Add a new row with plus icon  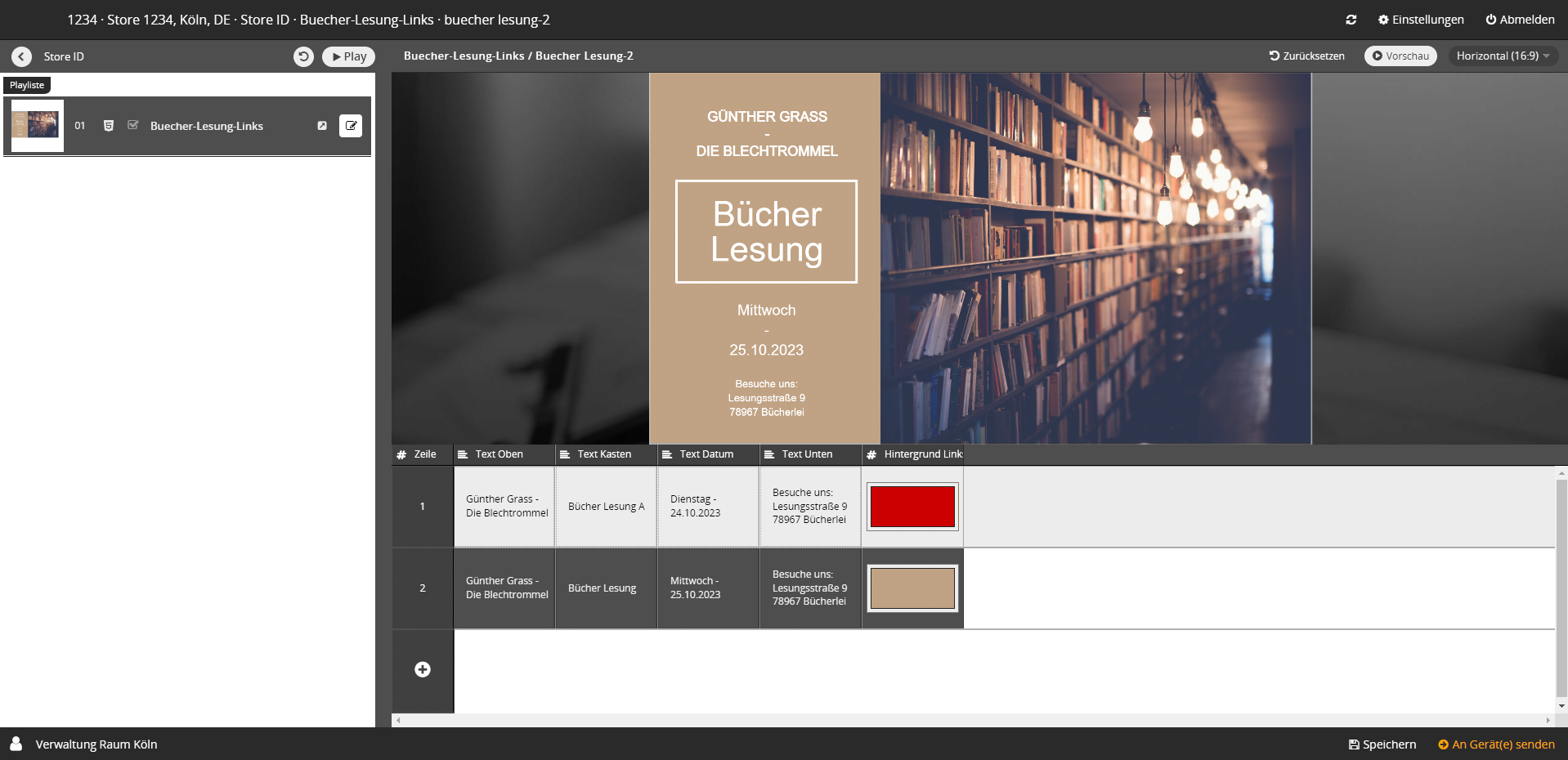coord(423,670)
